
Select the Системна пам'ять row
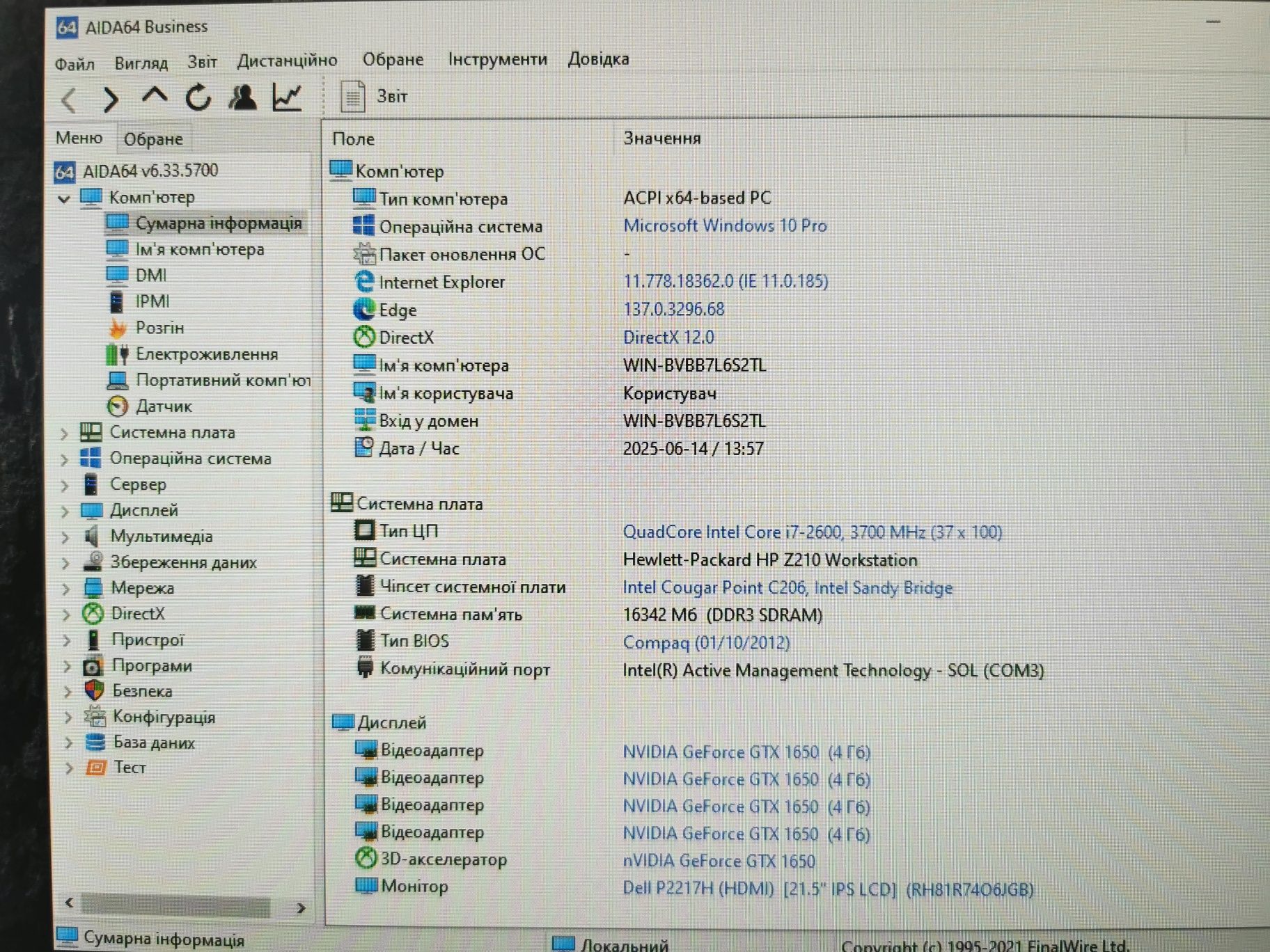pyautogui.click(x=588, y=614)
